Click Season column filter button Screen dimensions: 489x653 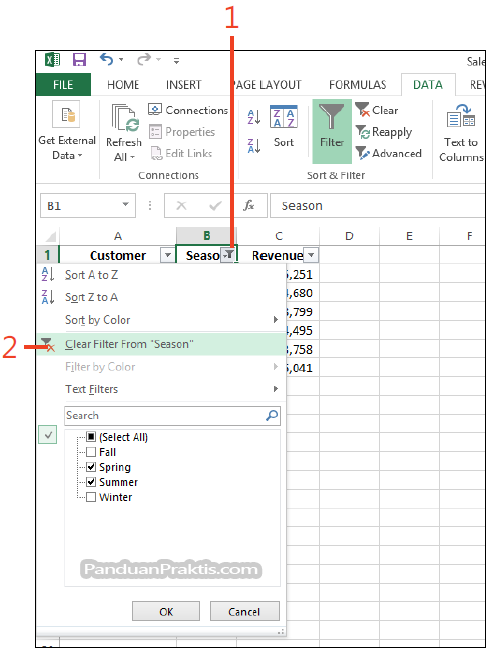click(228, 255)
